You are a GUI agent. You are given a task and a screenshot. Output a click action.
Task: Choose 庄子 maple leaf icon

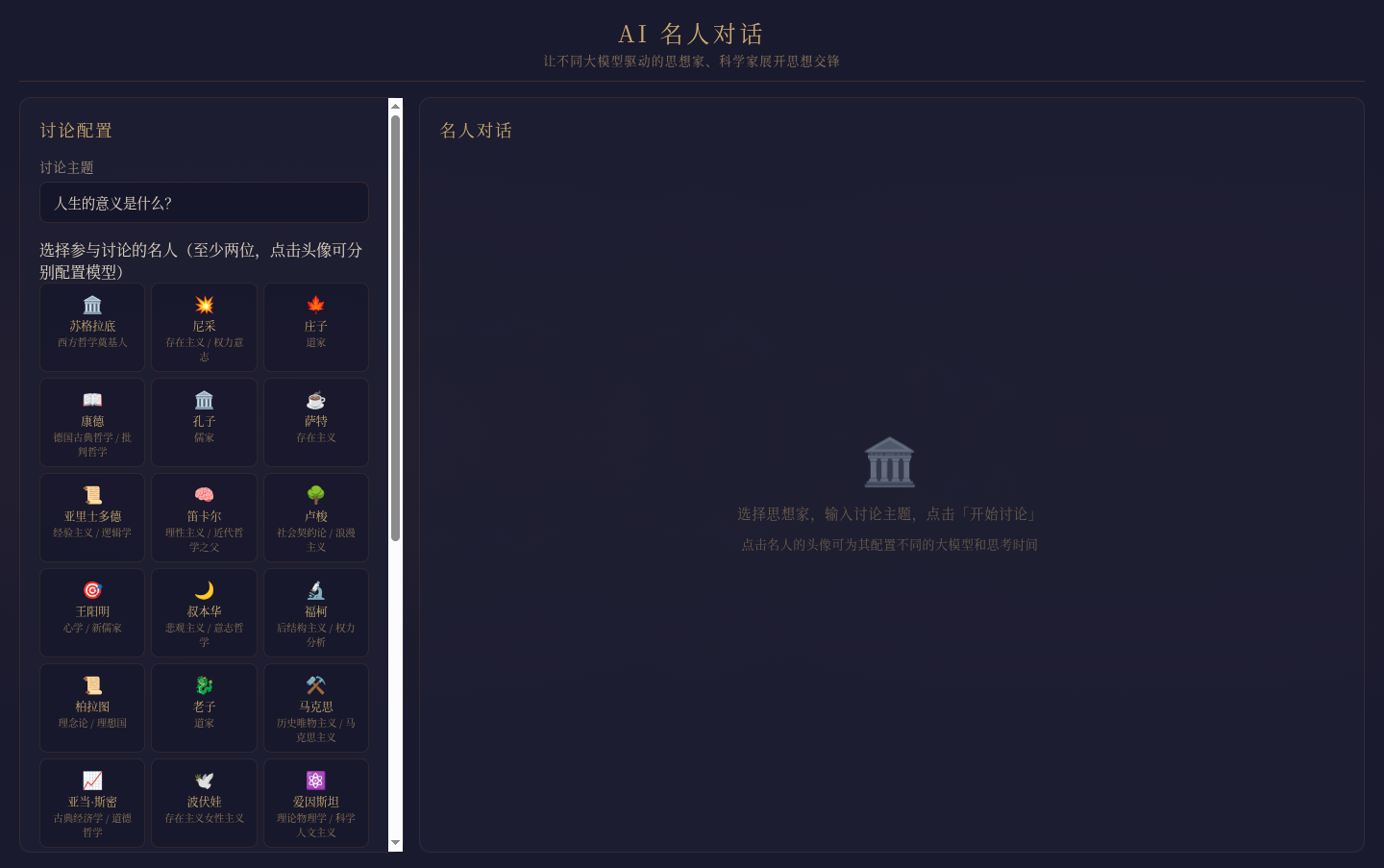point(316,305)
